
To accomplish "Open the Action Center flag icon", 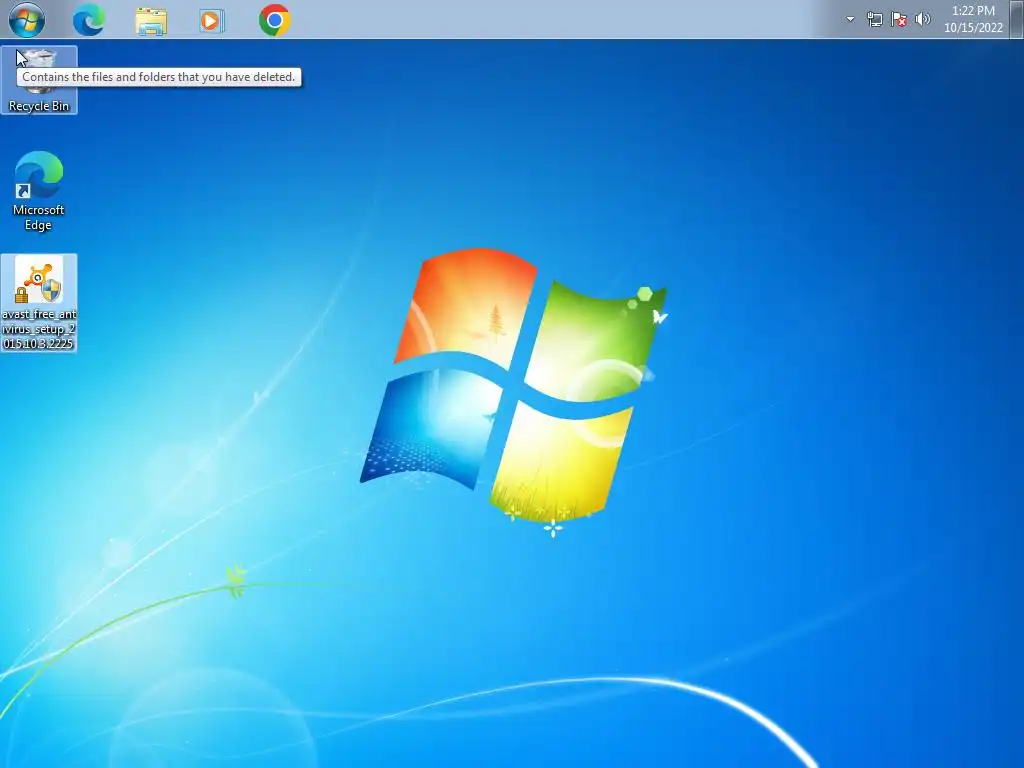I will tap(899, 20).
